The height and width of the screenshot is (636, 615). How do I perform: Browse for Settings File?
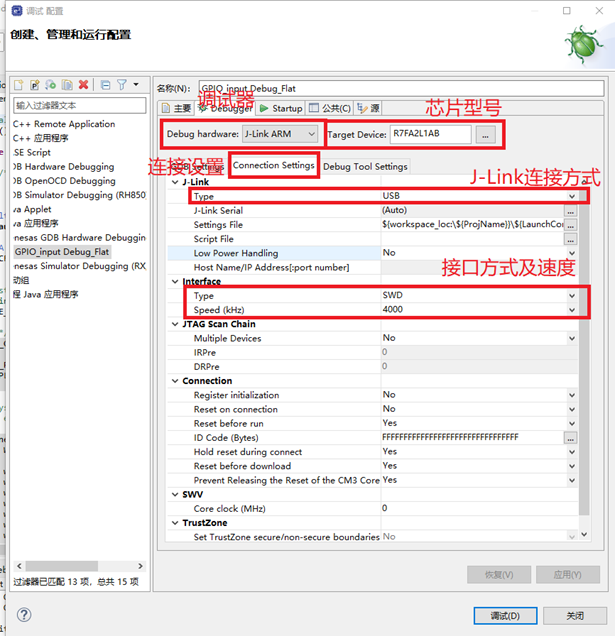point(570,225)
